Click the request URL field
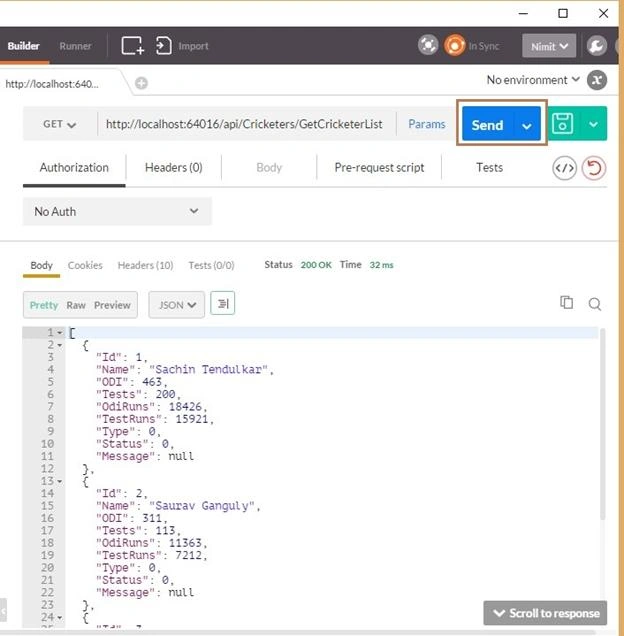 click(244, 124)
